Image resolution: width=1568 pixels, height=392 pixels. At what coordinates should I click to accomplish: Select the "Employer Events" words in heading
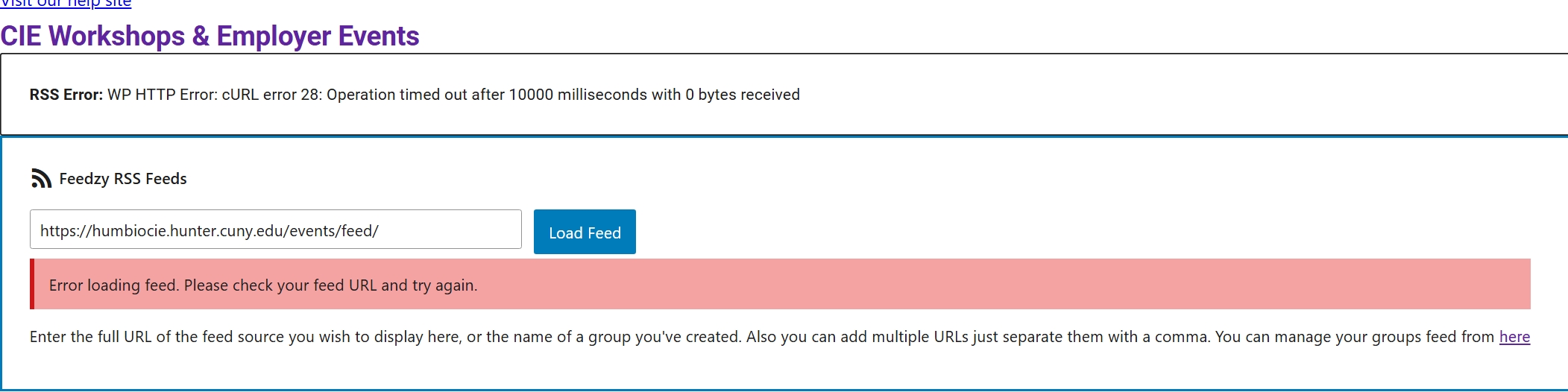[x=318, y=37]
